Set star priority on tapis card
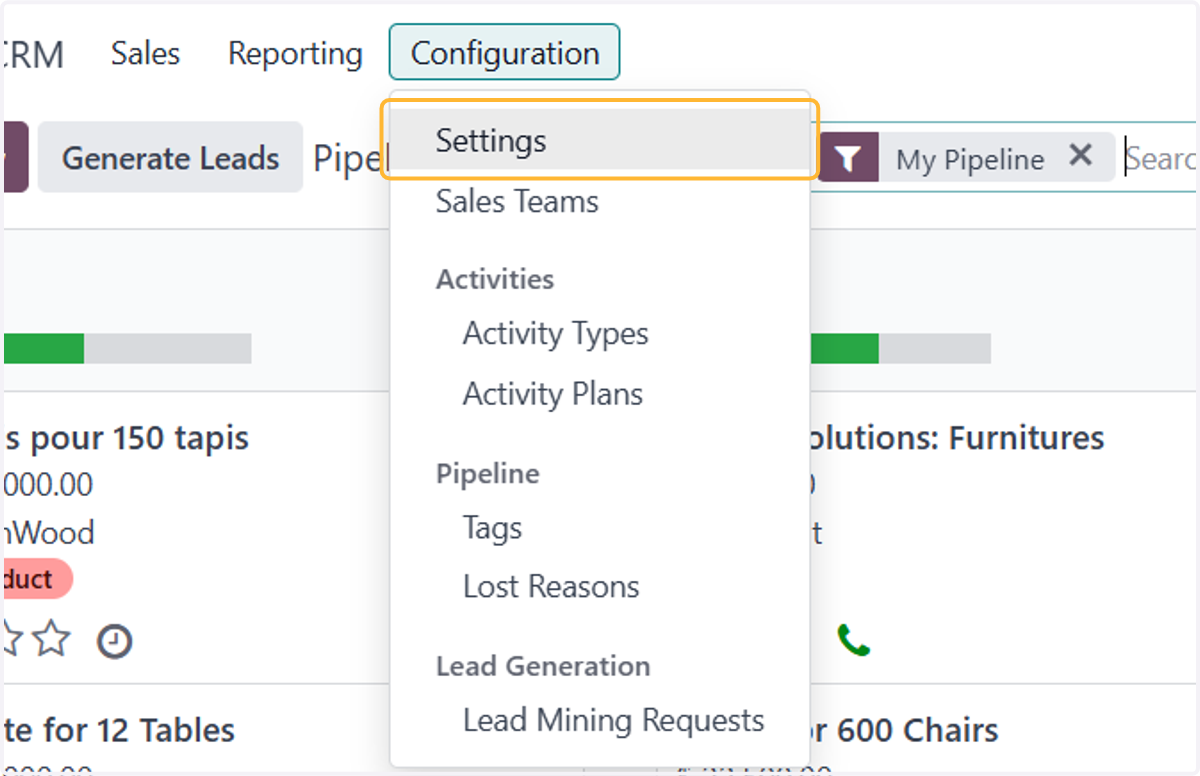 coord(52,640)
